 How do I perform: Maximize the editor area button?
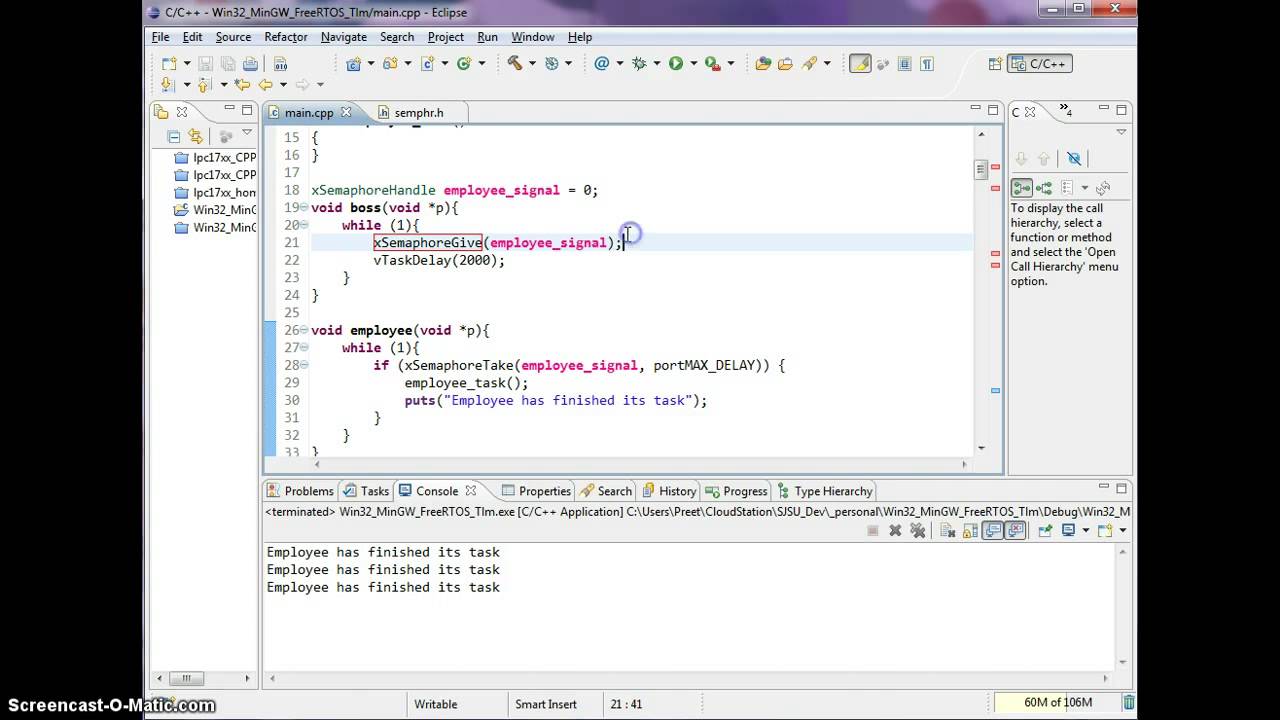[x=993, y=110]
